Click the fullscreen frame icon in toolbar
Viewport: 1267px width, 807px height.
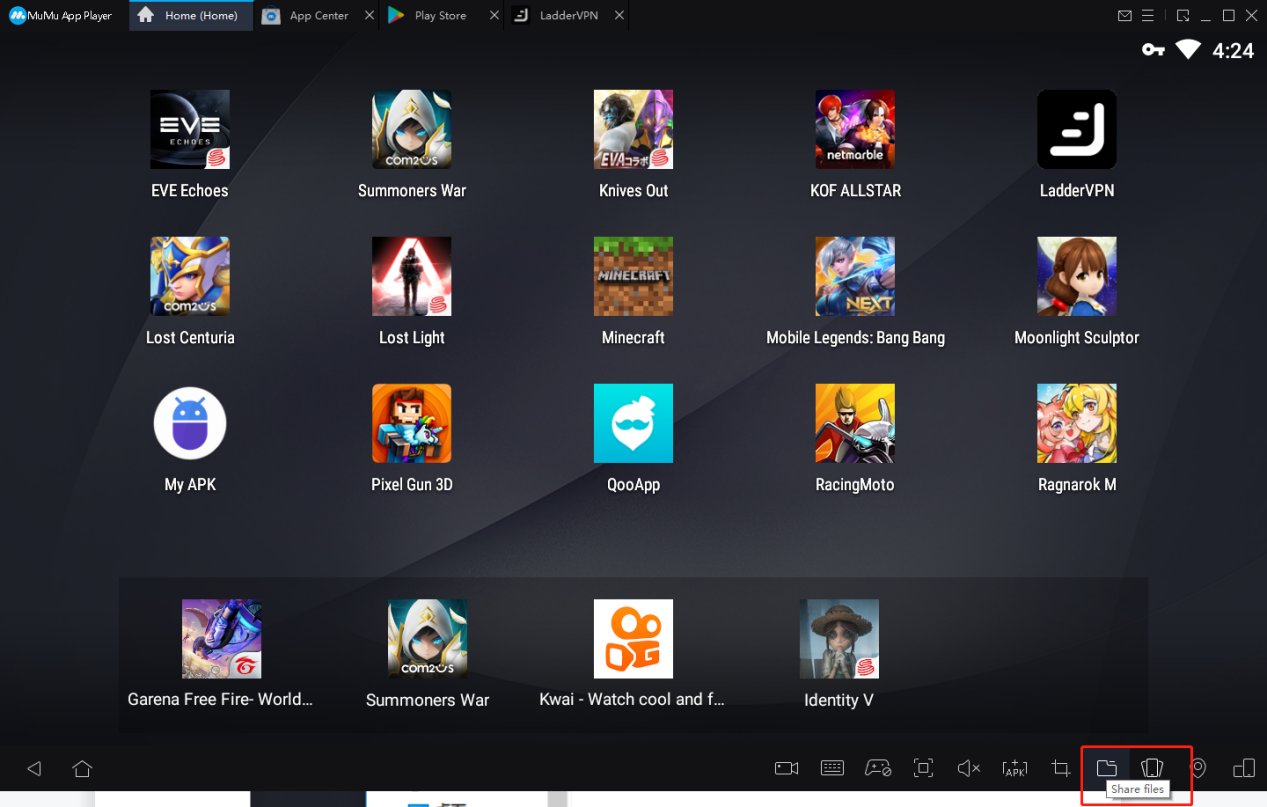tap(923, 768)
